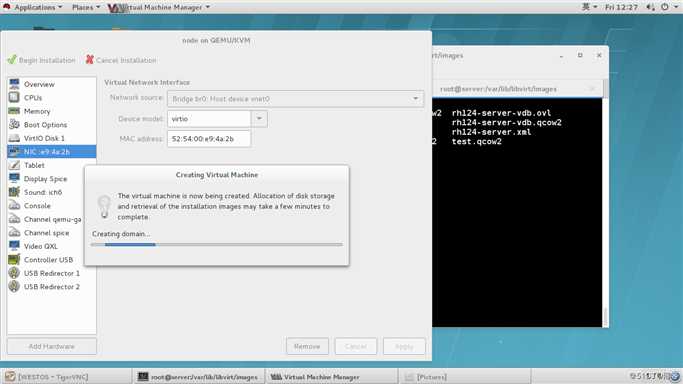Click the Video QXL monitor icon
The height and width of the screenshot is (384, 683).
point(14,246)
